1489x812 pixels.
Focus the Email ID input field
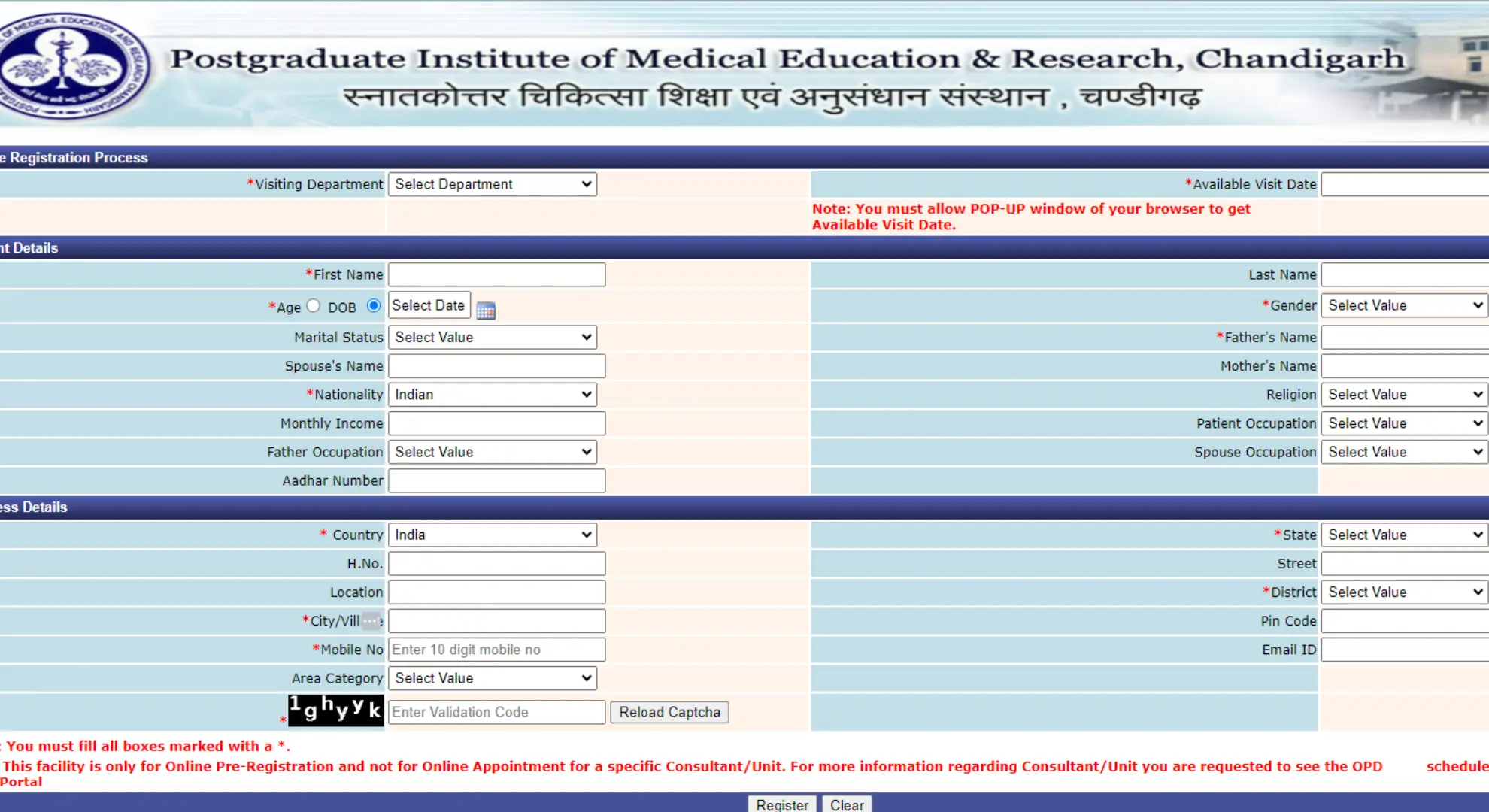click(x=1405, y=650)
